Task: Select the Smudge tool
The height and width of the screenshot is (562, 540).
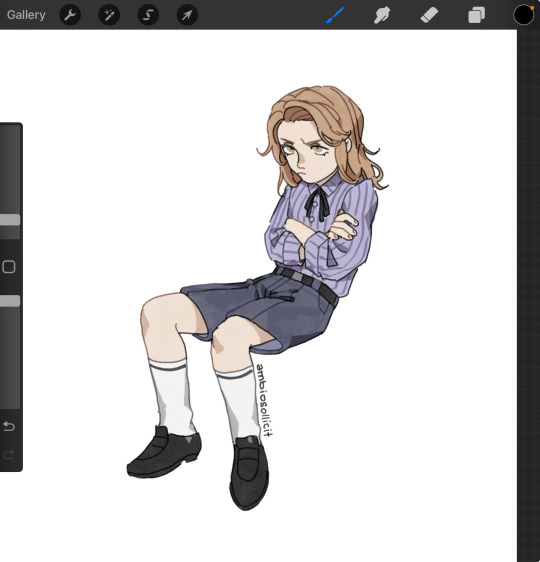Action: [382, 15]
